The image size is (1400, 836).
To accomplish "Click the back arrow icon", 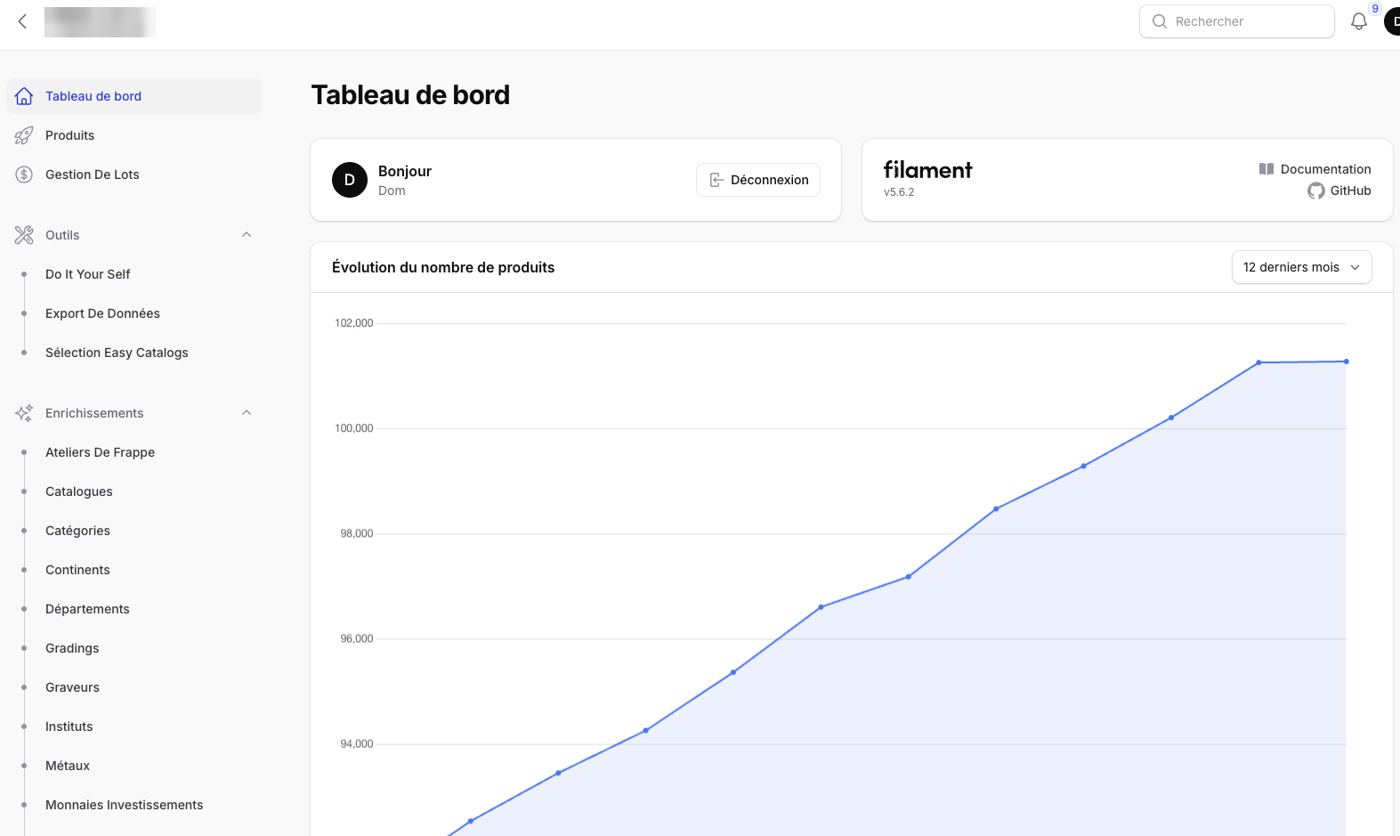I will pyautogui.click(x=22, y=21).
